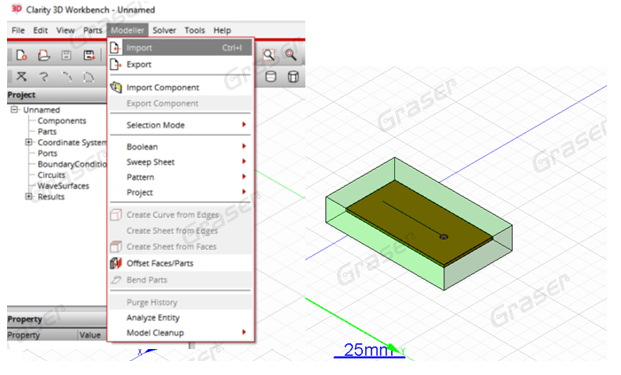Click the zoom fit magnifier icon
This screenshot has height=375, width=621.
point(269,55)
